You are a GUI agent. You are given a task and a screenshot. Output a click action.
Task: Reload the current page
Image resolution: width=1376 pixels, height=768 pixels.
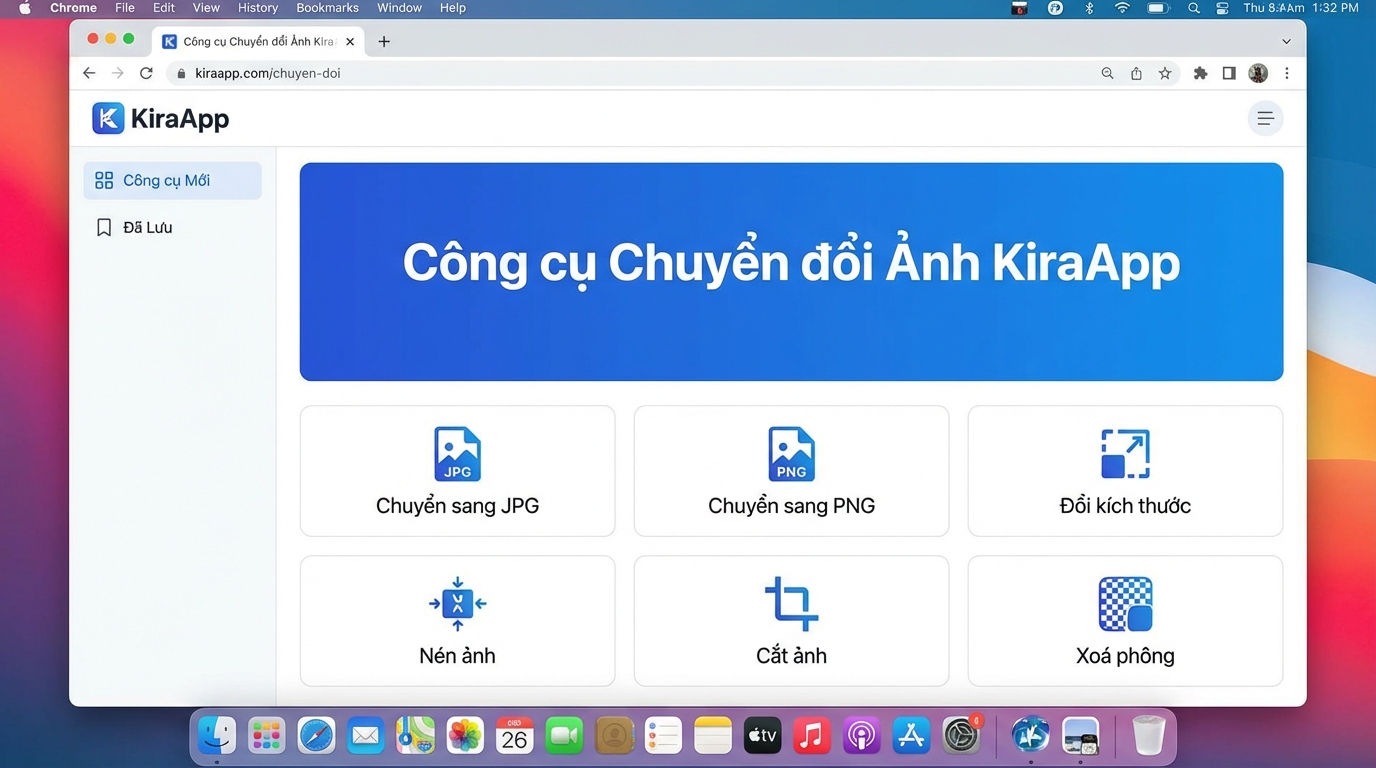tap(146, 73)
